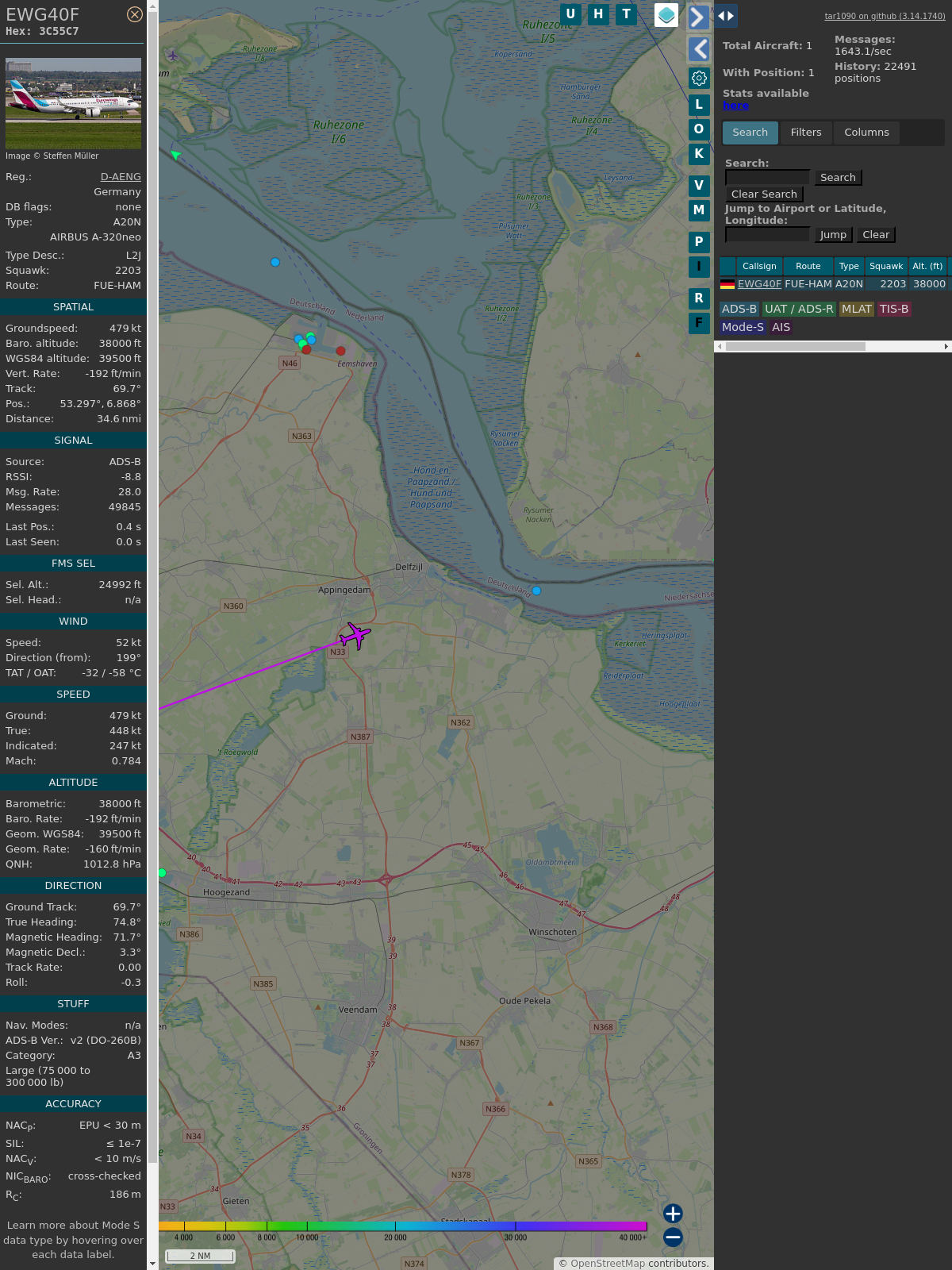Viewport: 952px width, 1270px height.
Task: Click the Eurowings aircraft photo thumbnail
Action: coord(73,103)
